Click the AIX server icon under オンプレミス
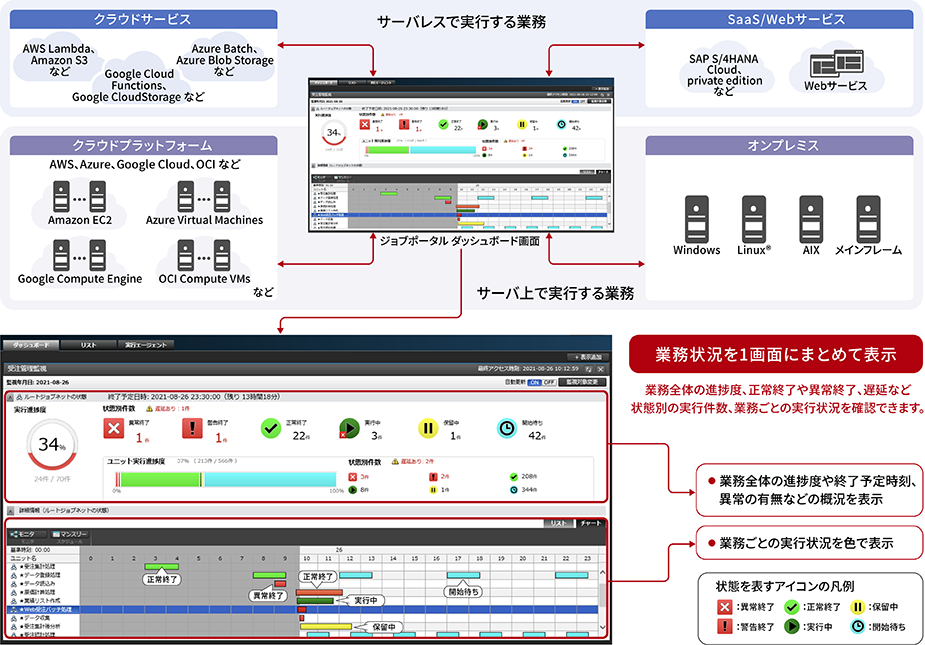 (x=811, y=219)
